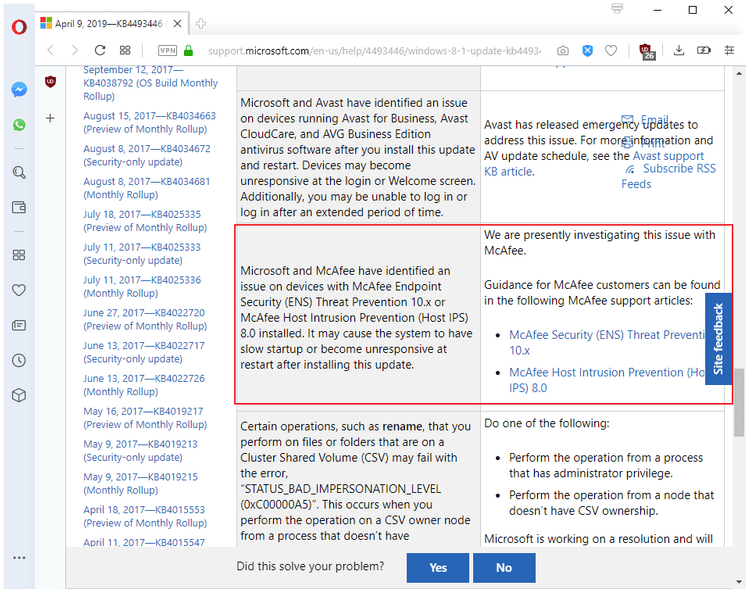This screenshot has height=594, width=750.
Task: Open History clock icon in sidebar
Action: pos(19,361)
